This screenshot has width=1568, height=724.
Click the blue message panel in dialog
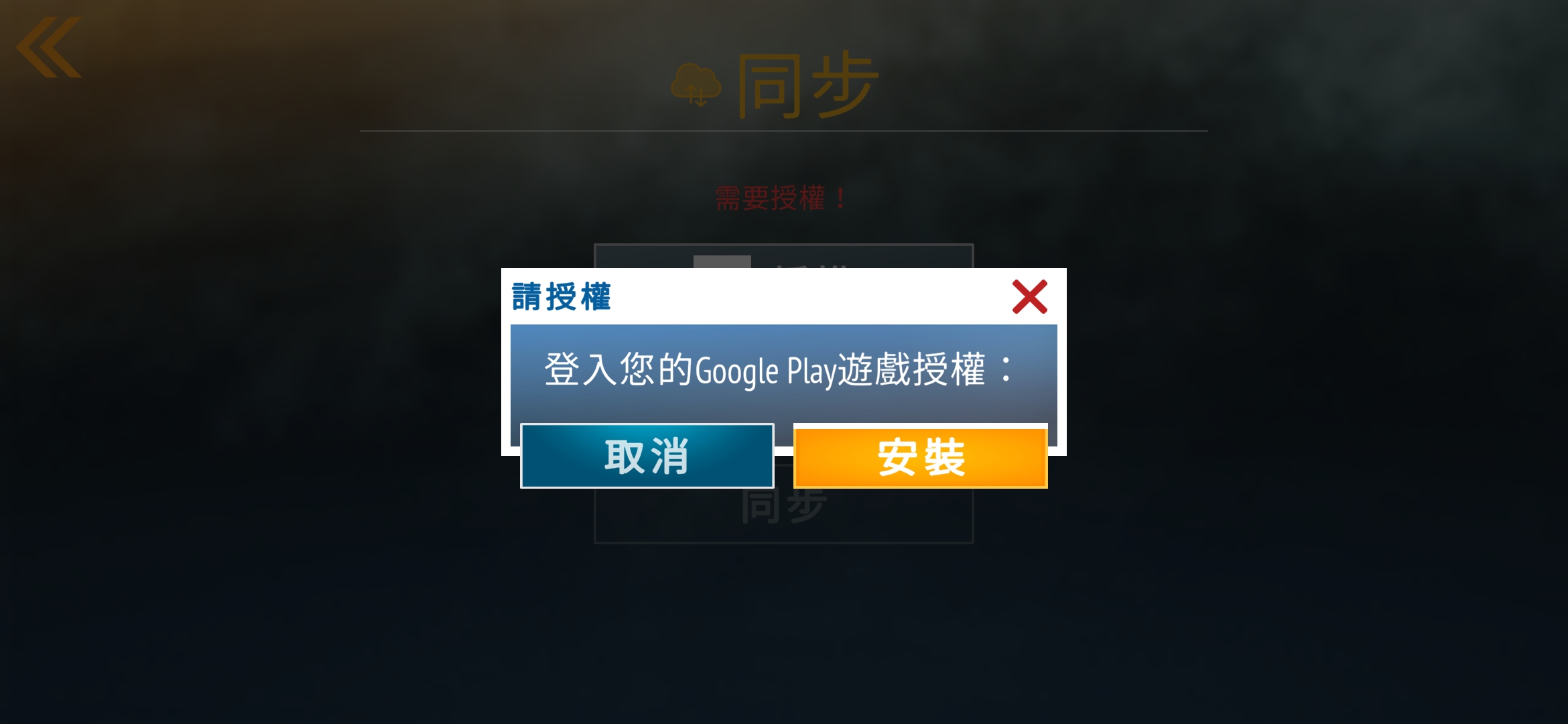(x=783, y=373)
